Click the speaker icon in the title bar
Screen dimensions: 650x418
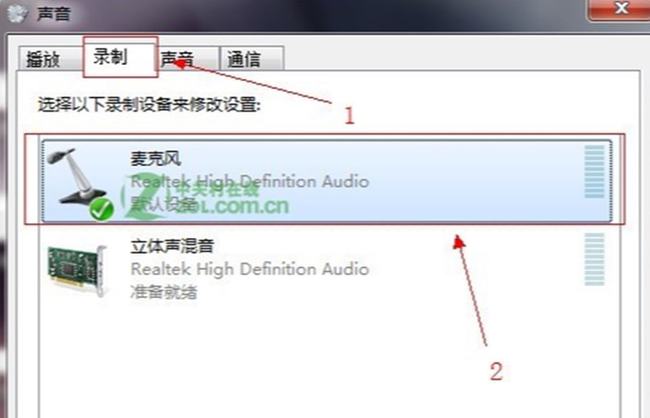pos(17,13)
